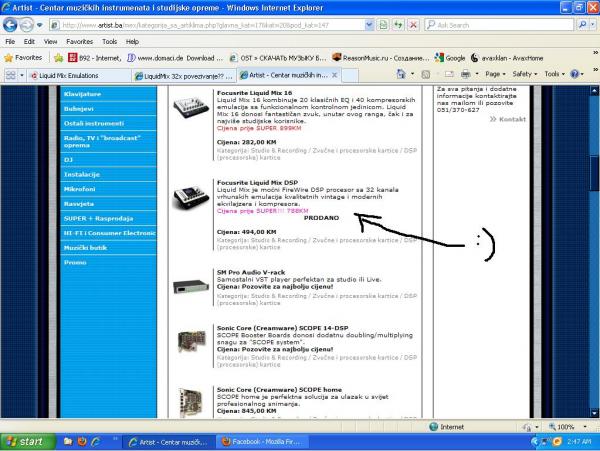
Task: Click the SM Pro Audio V-rack thumbnail
Action: 191,287
